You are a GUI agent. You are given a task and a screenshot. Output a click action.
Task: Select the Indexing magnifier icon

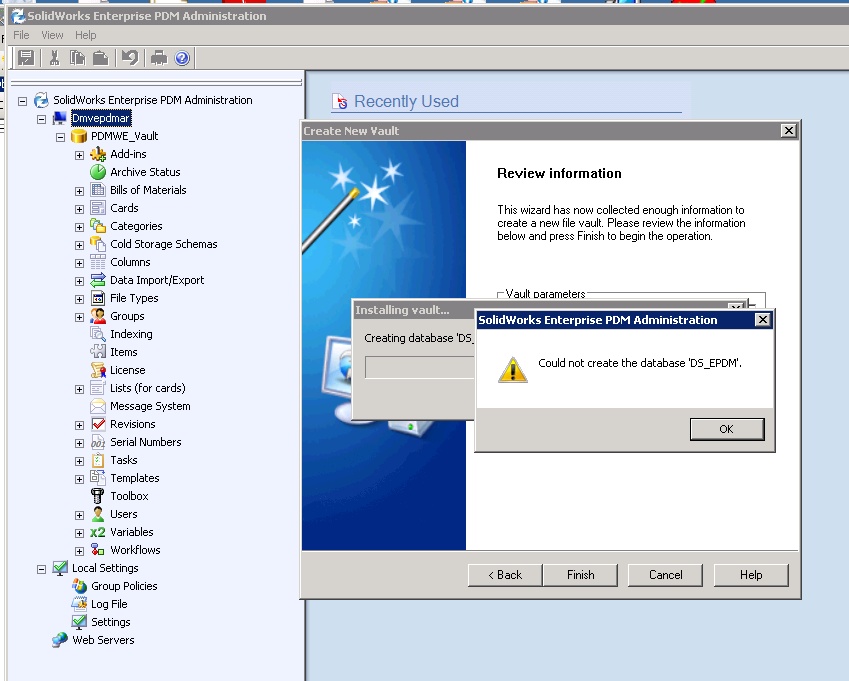(x=98, y=334)
